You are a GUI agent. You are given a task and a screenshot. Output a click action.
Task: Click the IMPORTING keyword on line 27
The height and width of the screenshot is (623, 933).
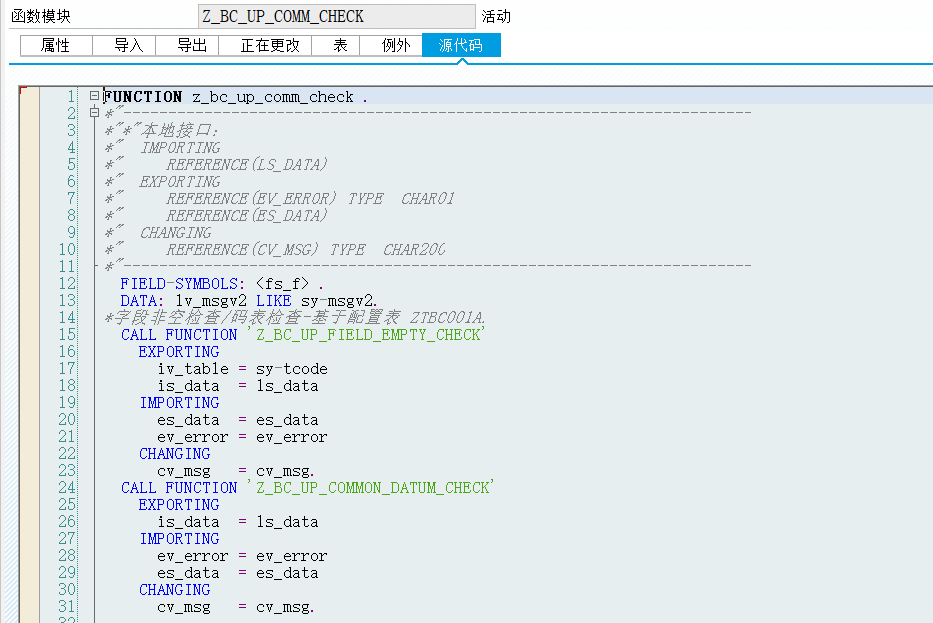click(180, 539)
